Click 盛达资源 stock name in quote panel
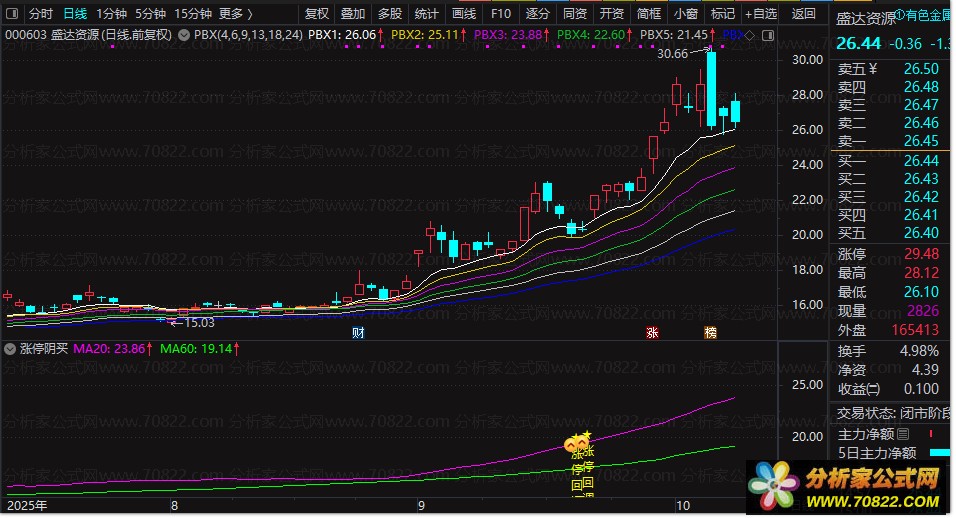 pos(865,19)
